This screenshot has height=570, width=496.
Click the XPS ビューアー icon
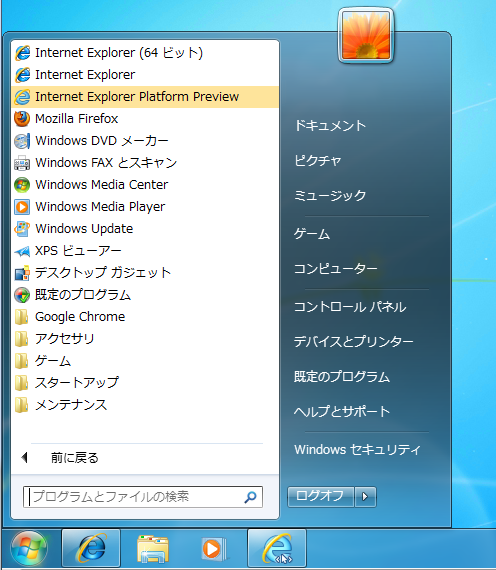22,251
